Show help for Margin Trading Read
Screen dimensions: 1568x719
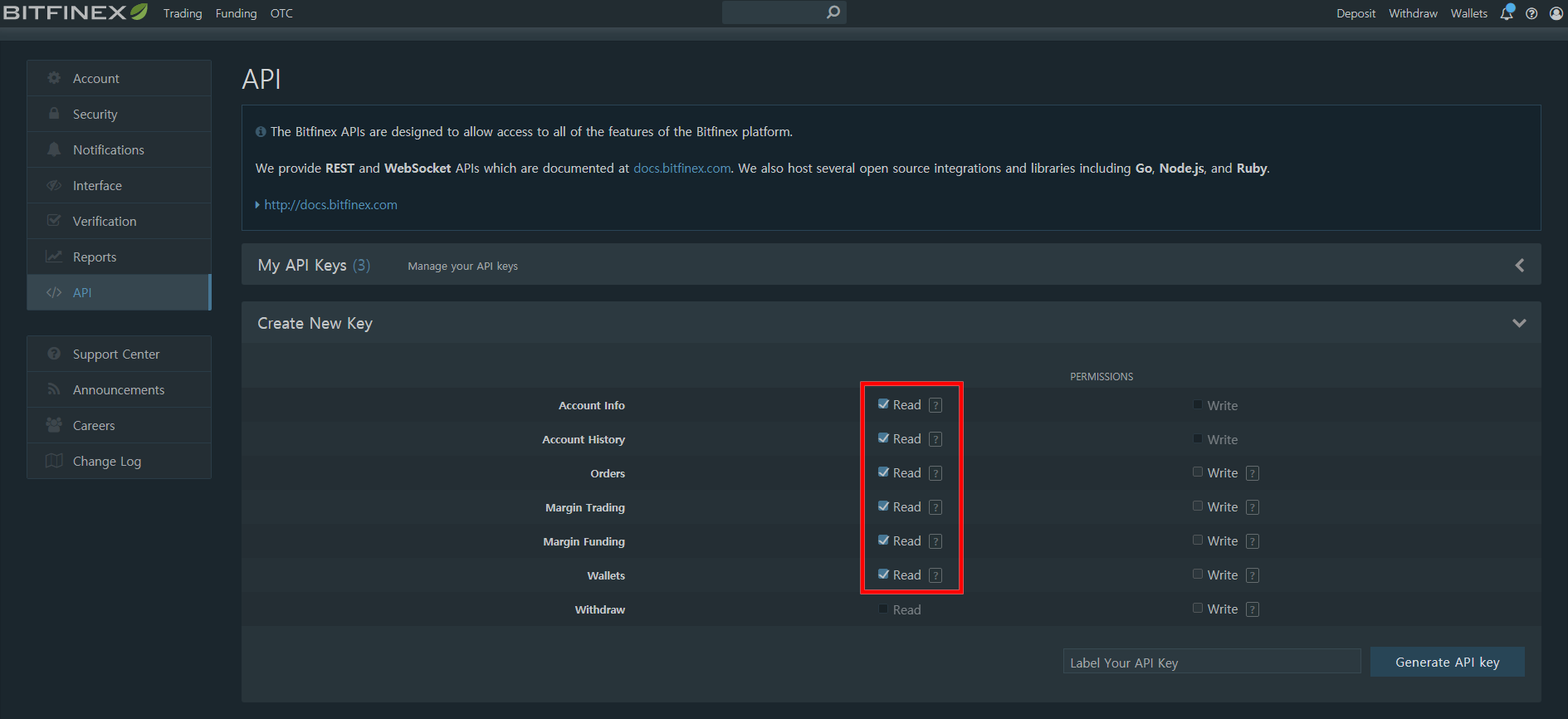pyautogui.click(x=935, y=507)
